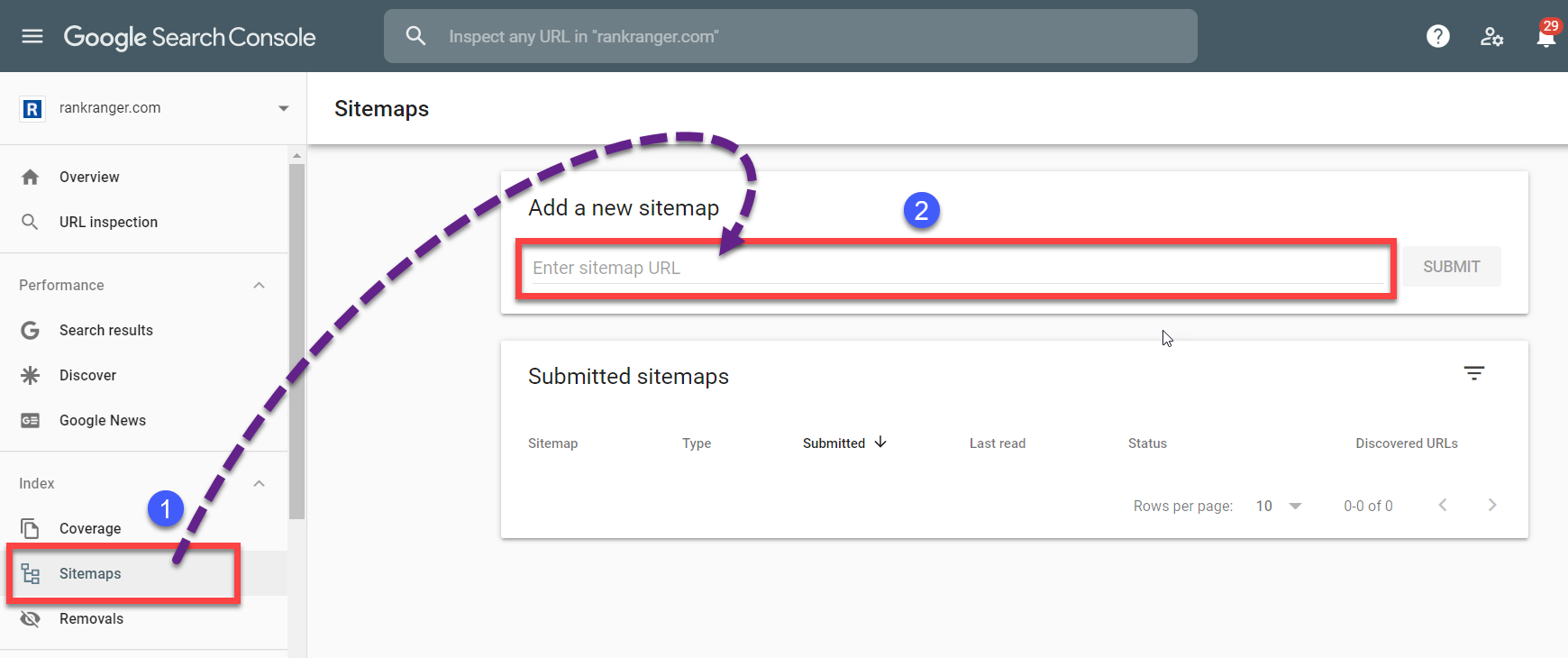Click the Search results Google G icon
The image size is (1568, 658).
tap(30, 330)
